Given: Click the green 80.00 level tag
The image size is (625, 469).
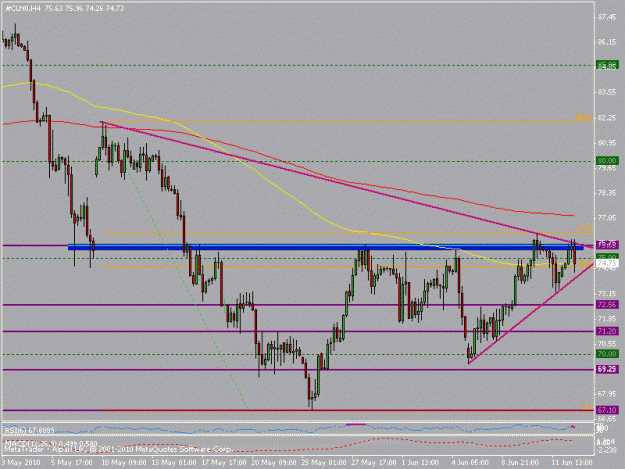Looking at the screenshot, I should (x=607, y=161).
